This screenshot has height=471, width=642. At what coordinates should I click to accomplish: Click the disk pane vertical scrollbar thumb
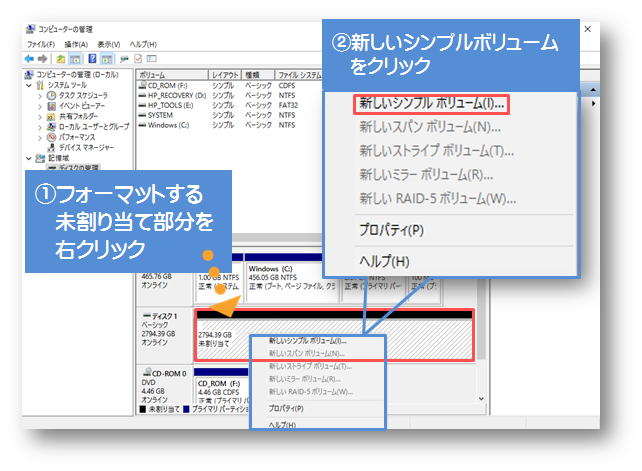[482, 319]
